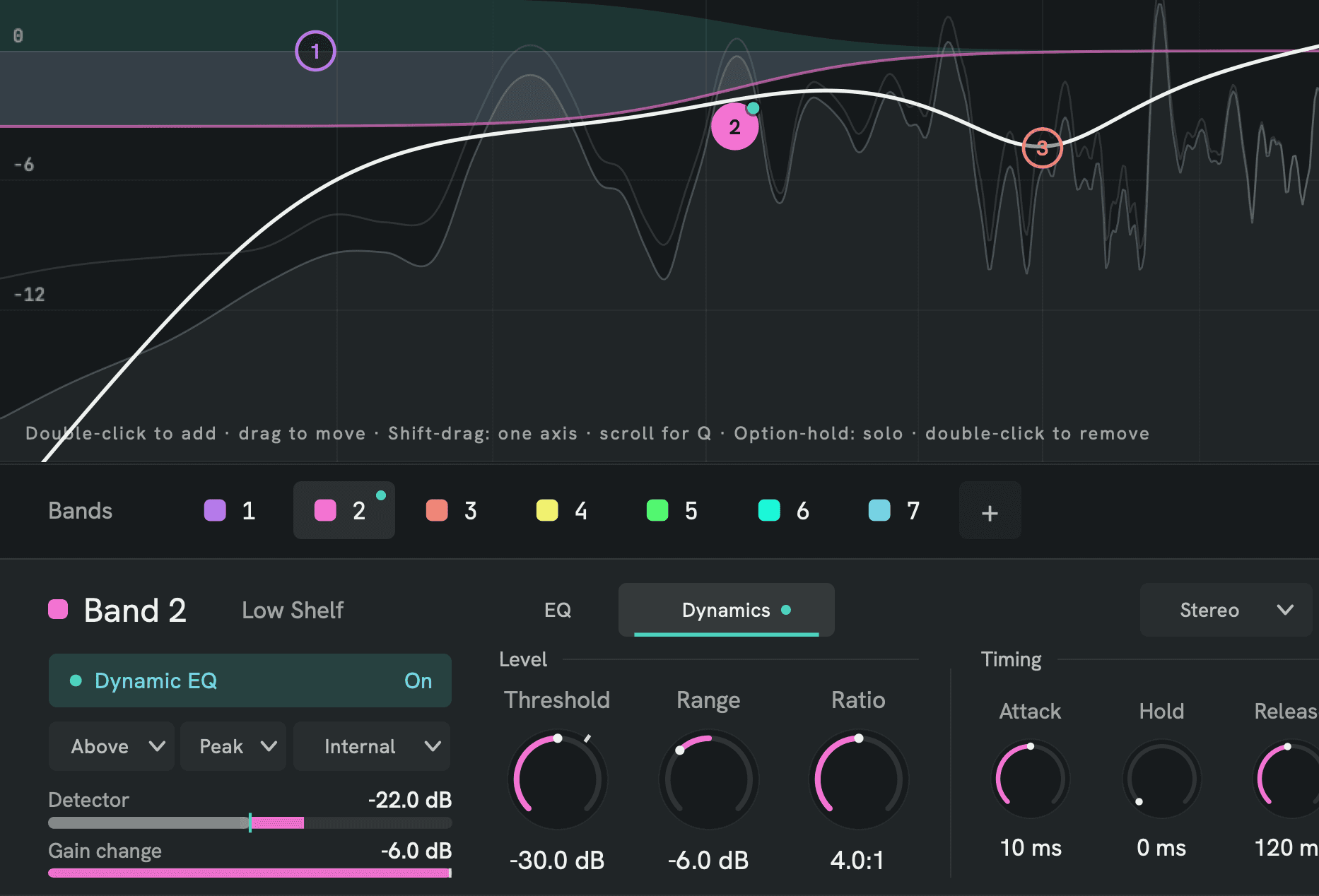Click the 10 ms attack value
The height and width of the screenshot is (896, 1319).
pos(1031,847)
